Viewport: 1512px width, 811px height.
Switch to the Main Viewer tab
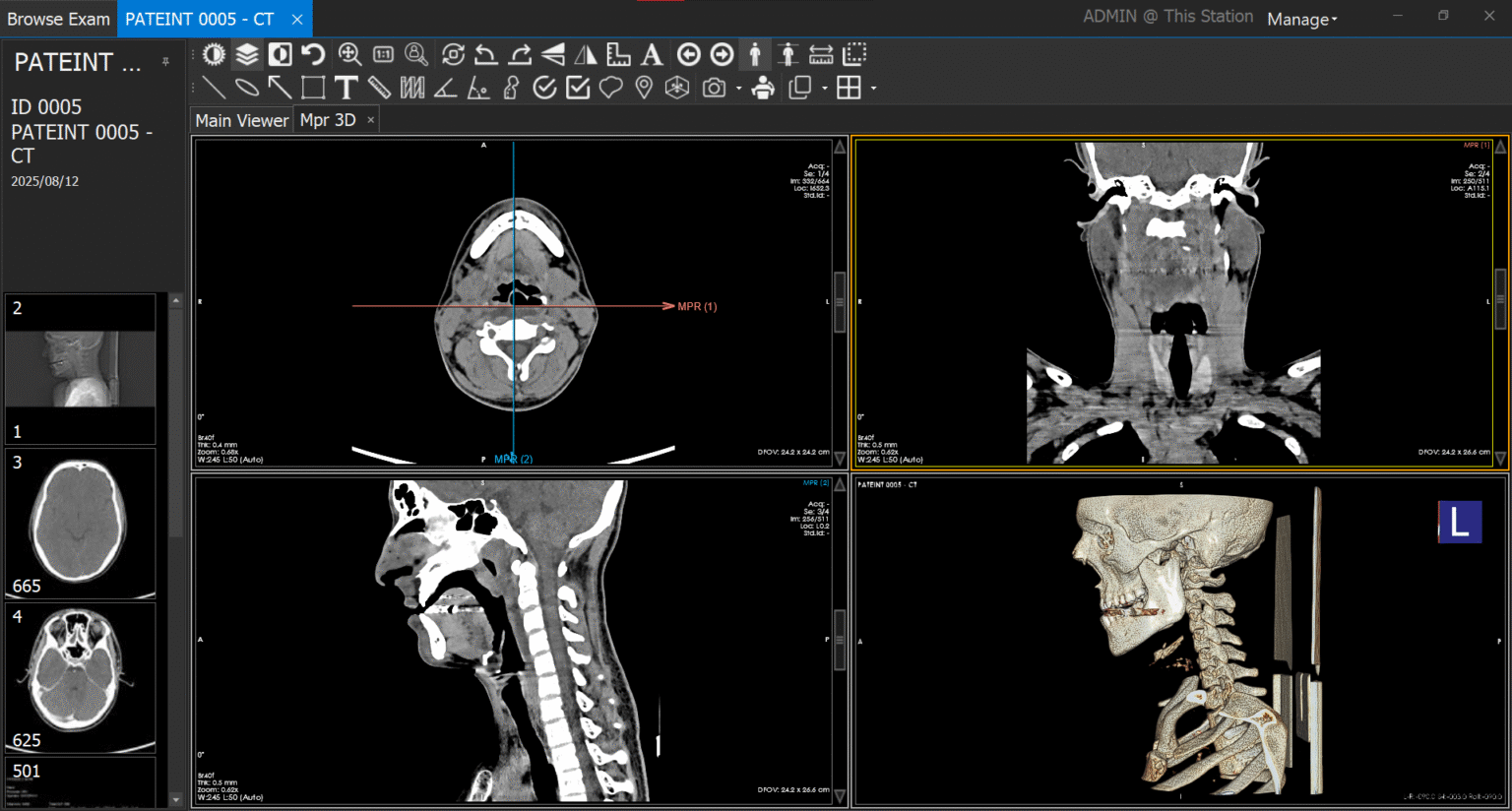coord(241,119)
